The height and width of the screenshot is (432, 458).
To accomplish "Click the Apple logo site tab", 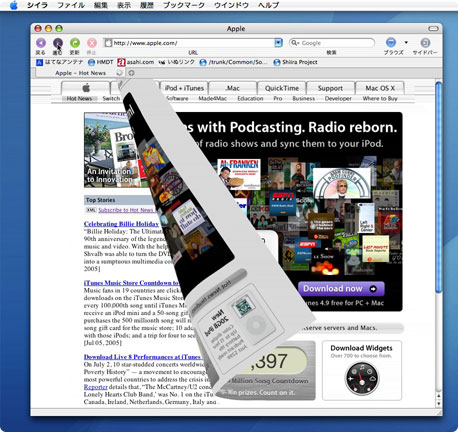I will point(86,88).
